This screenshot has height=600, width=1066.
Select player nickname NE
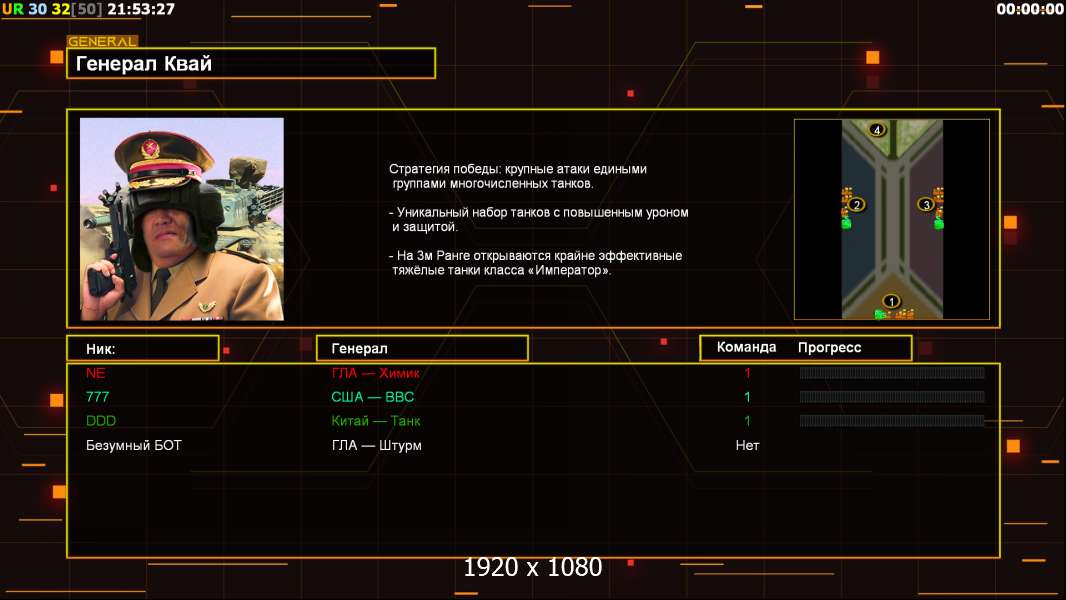coord(96,372)
